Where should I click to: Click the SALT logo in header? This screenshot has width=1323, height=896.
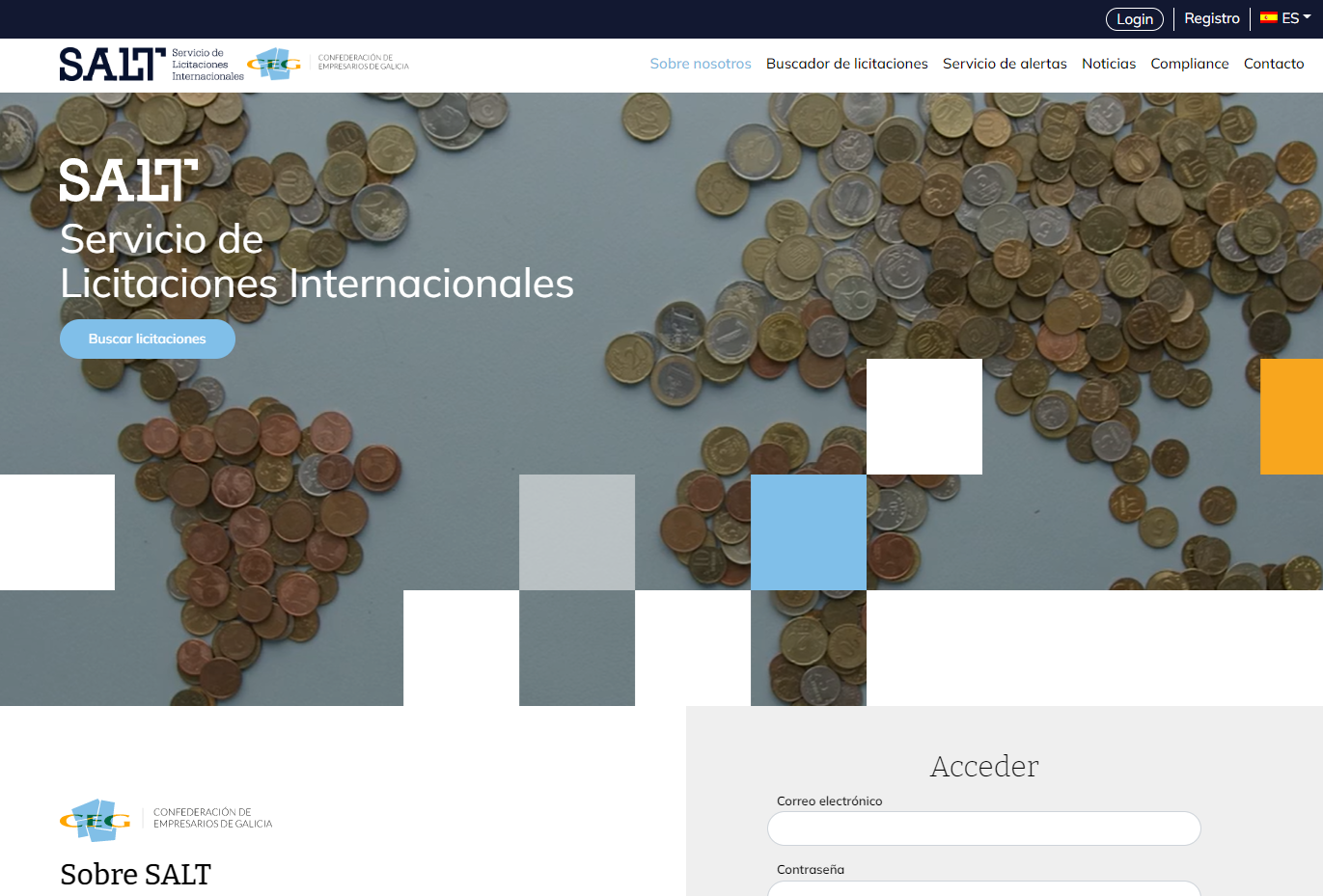coord(152,65)
